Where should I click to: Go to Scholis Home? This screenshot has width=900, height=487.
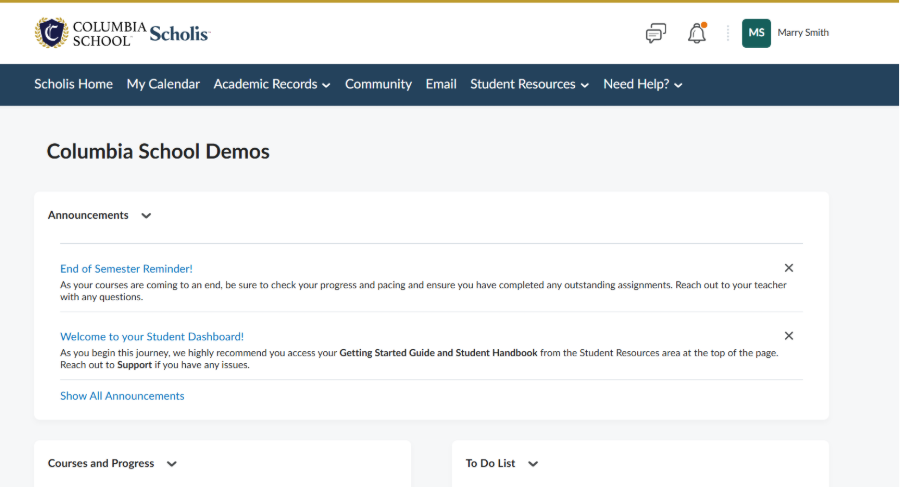(73, 84)
